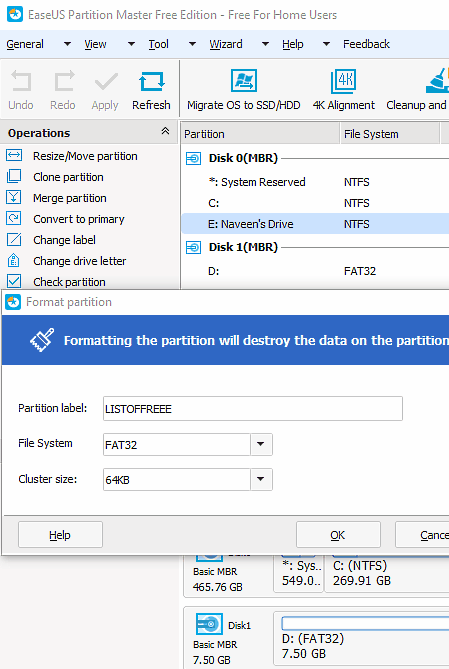
Task: Launch Migrate OS to SSD/HDD
Action: tap(244, 90)
